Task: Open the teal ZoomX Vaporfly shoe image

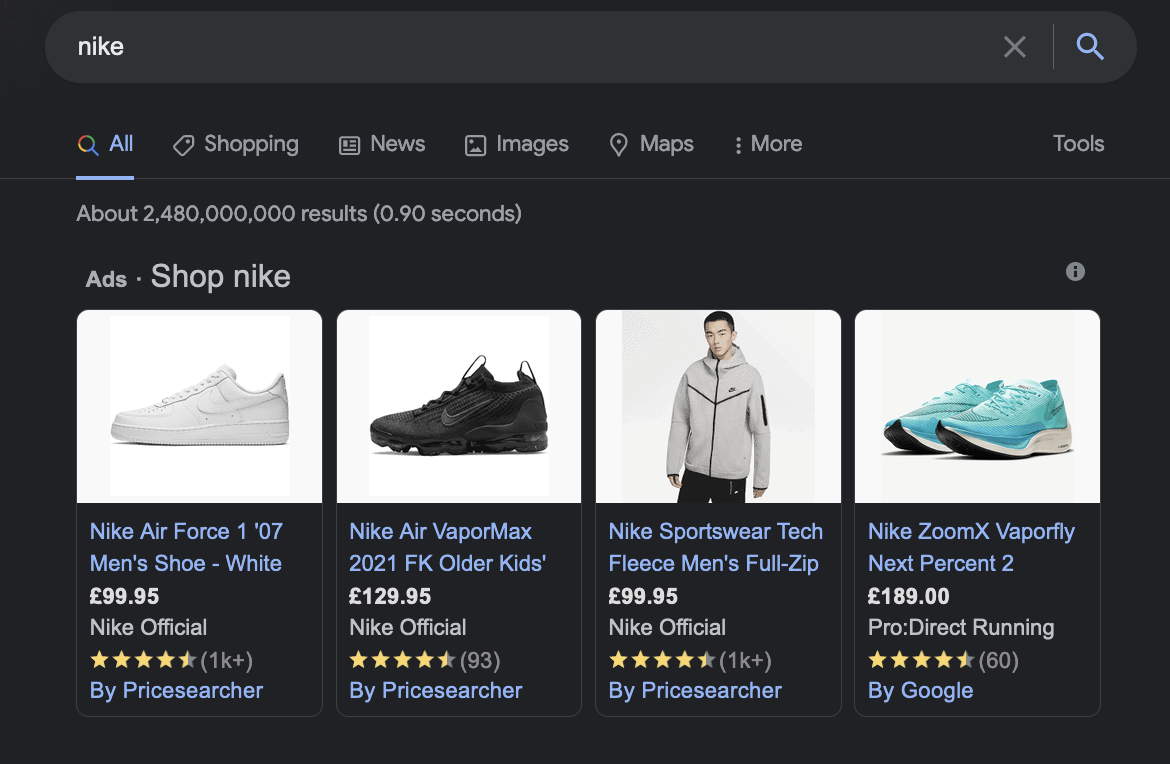Action: tap(977, 407)
